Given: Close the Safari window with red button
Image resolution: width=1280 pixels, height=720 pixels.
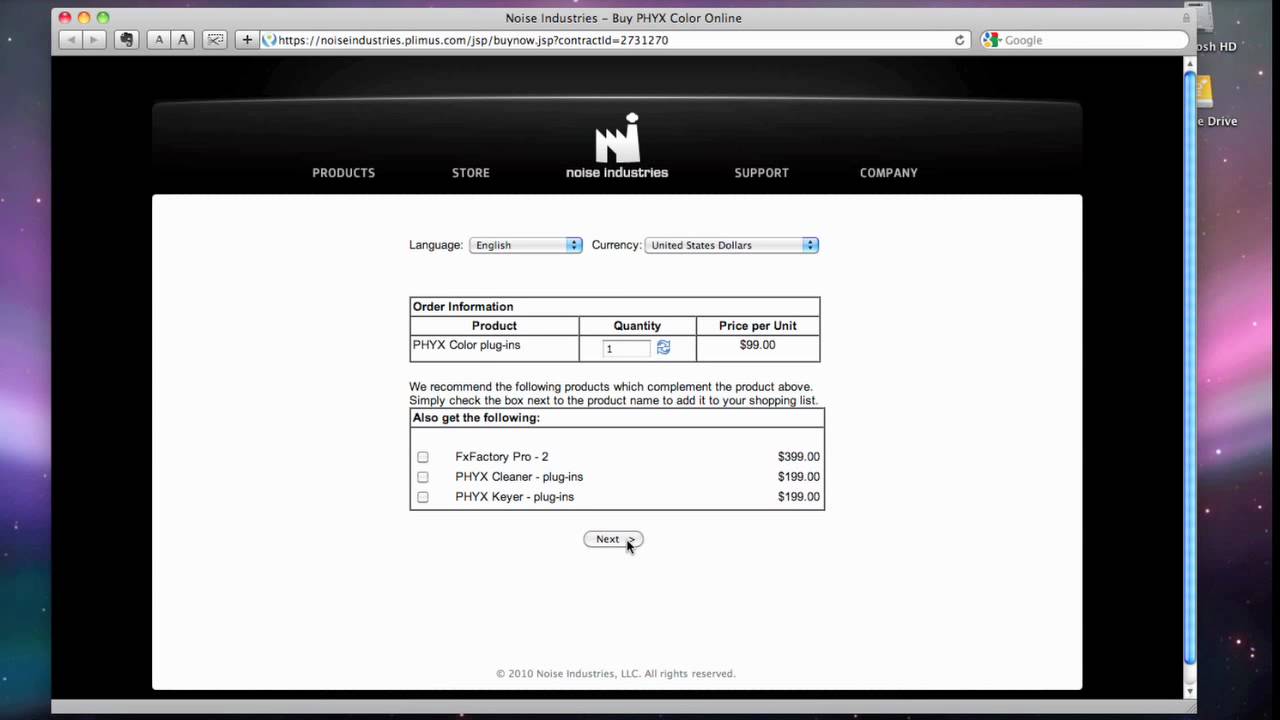Looking at the screenshot, I should [x=65, y=18].
